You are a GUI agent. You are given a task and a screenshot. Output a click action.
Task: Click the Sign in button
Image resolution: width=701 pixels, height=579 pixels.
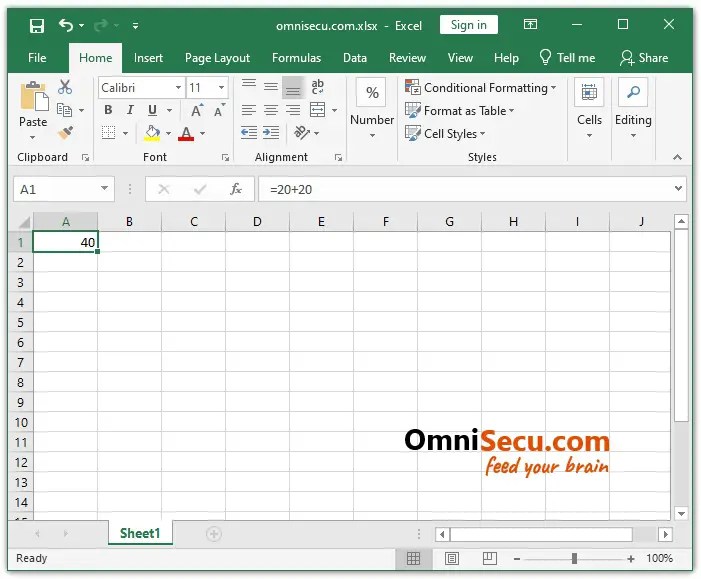point(469,25)
